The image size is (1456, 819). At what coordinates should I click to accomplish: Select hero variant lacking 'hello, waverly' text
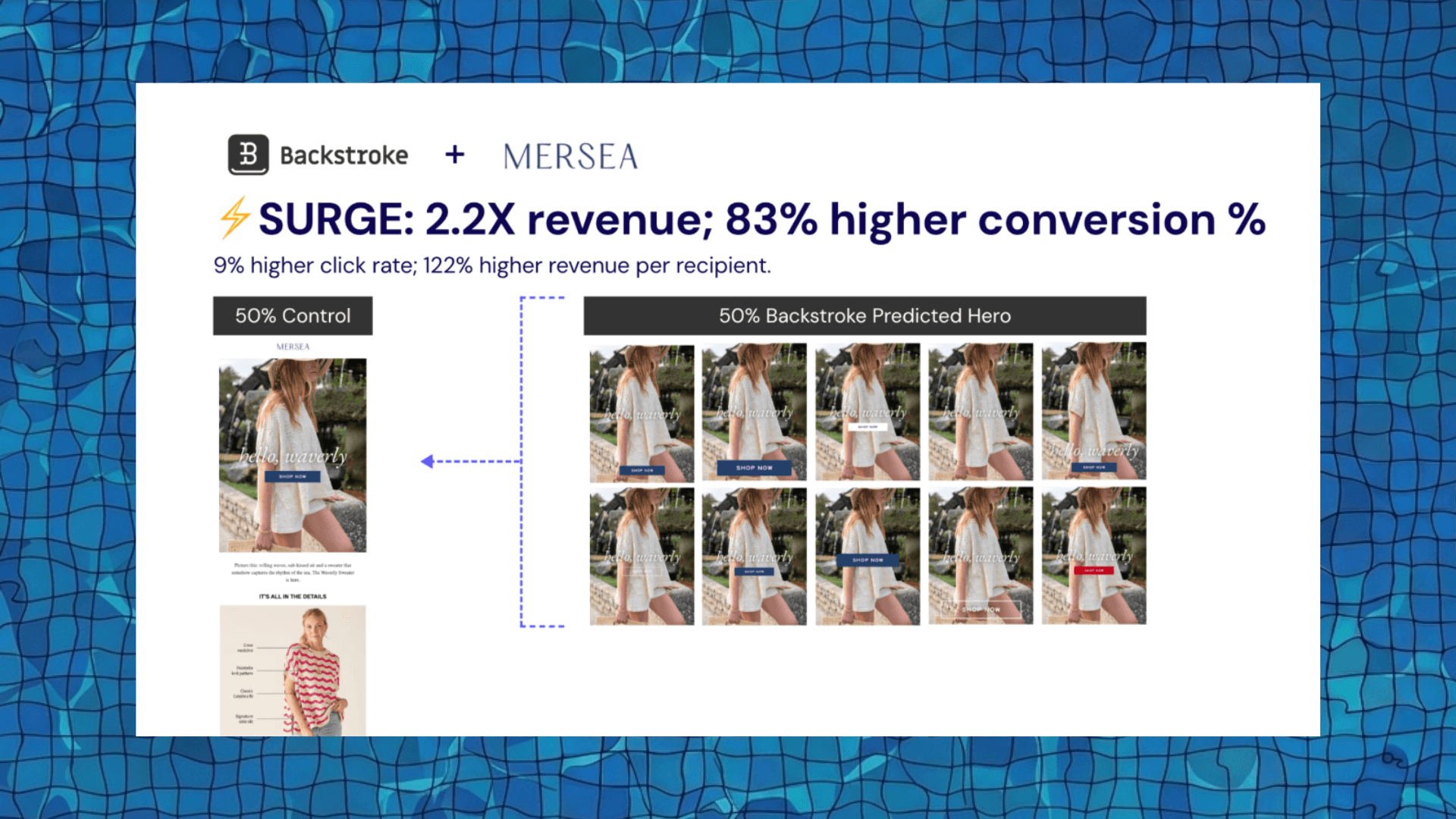[868, 556]
